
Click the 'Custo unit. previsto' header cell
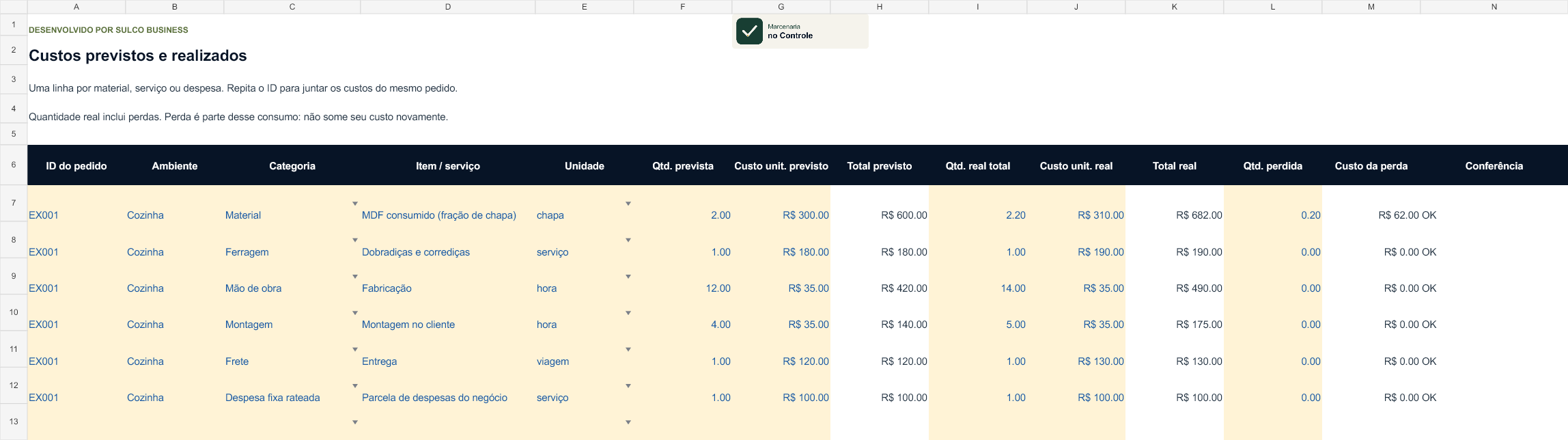[x=781, y=166]
